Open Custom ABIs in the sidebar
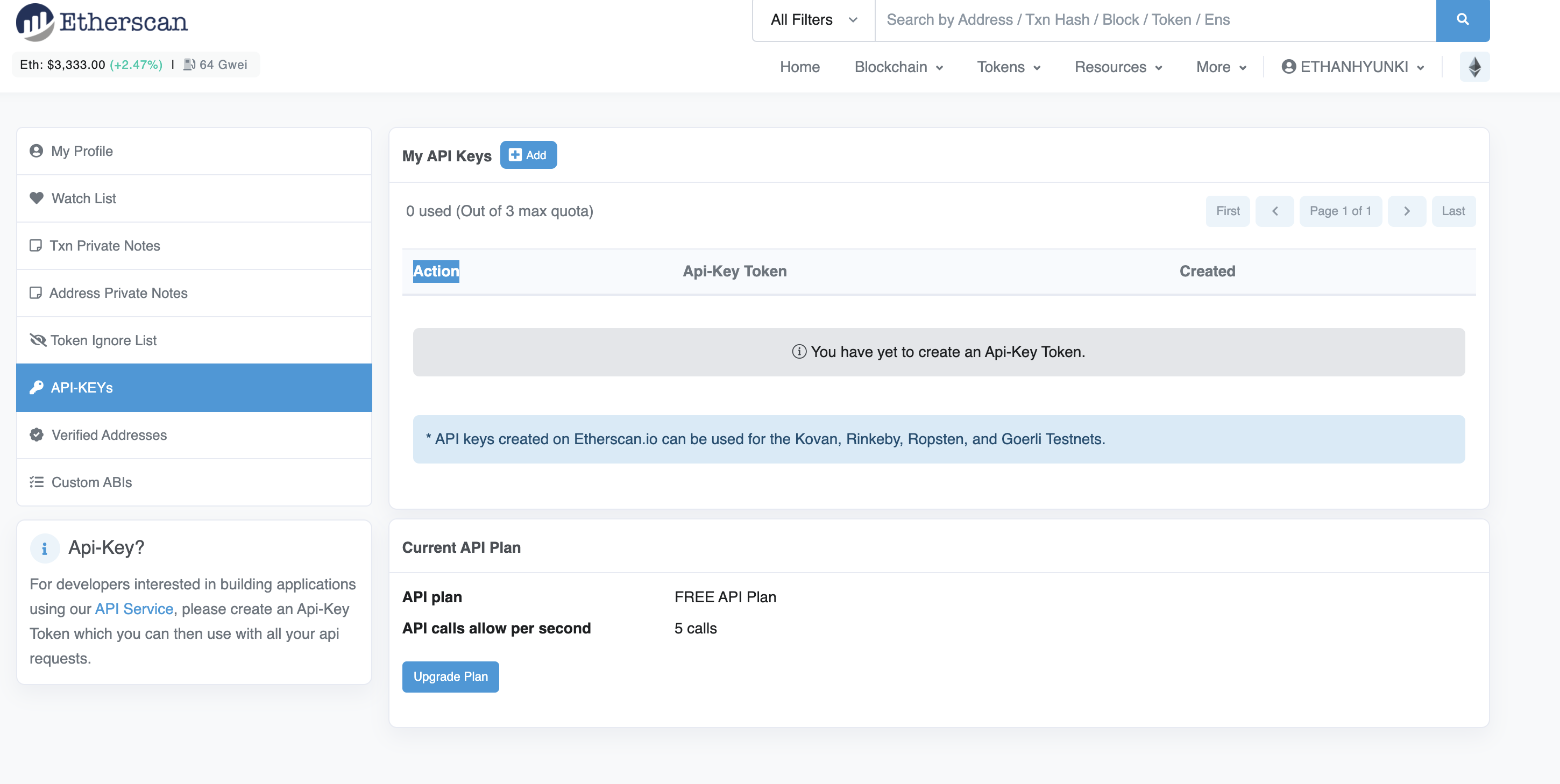The width and height of the screenshot is (1560, 784). [91, 482]
